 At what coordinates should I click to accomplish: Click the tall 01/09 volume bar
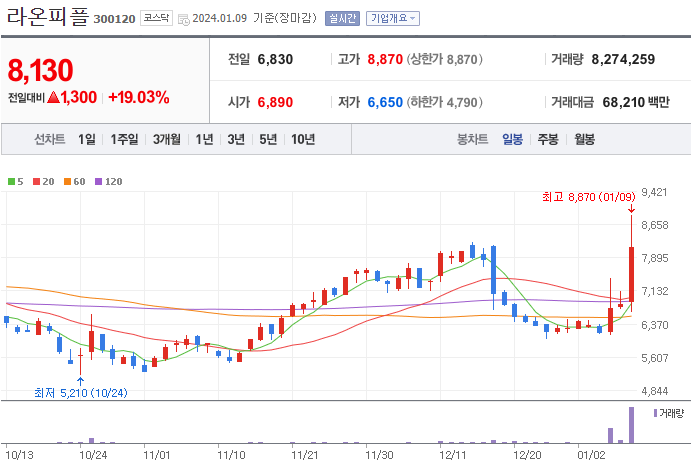pos(632,425)
